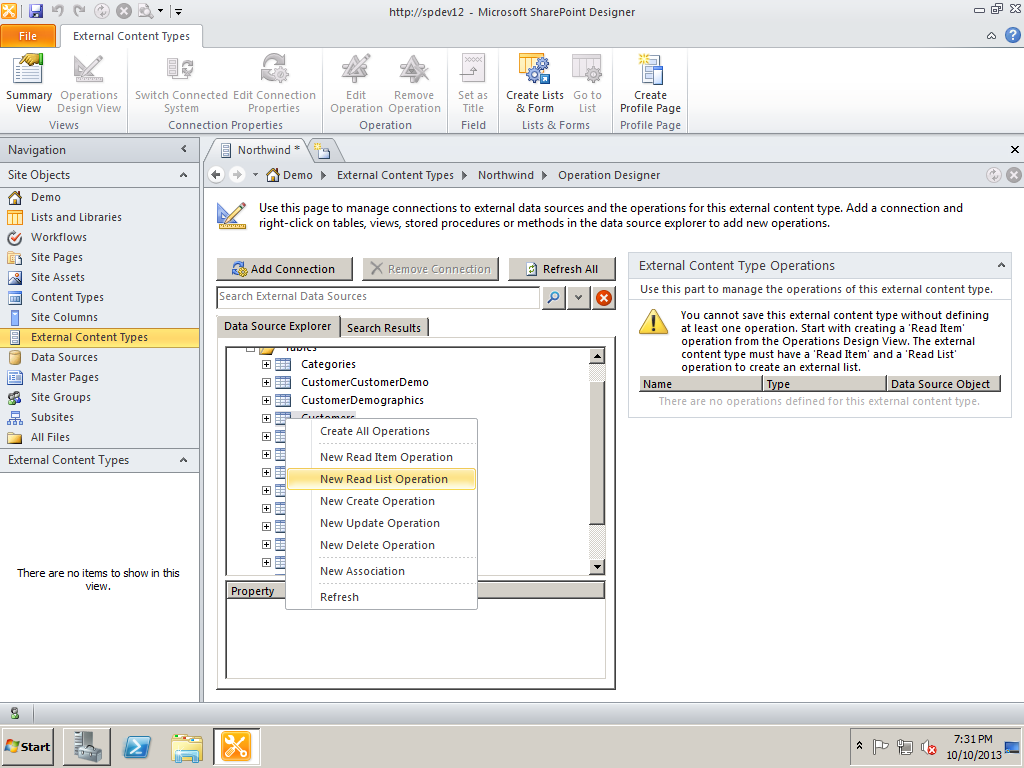This screenshot has height=768, width=1024.
Task: Open Site Groups in navigation
Action: point(61,397)
